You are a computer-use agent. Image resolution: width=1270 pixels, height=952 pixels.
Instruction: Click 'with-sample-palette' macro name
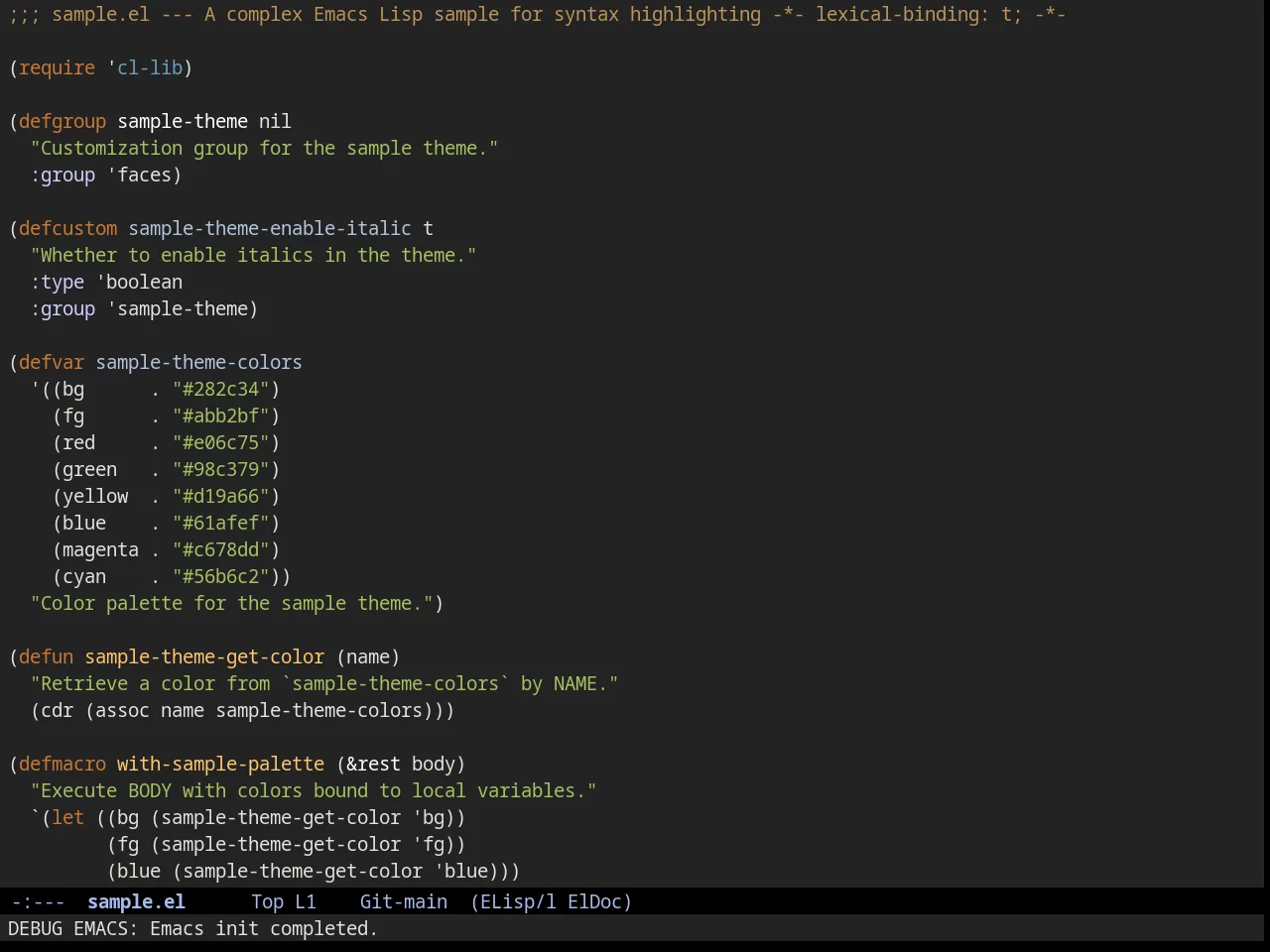tap(220, 764)
